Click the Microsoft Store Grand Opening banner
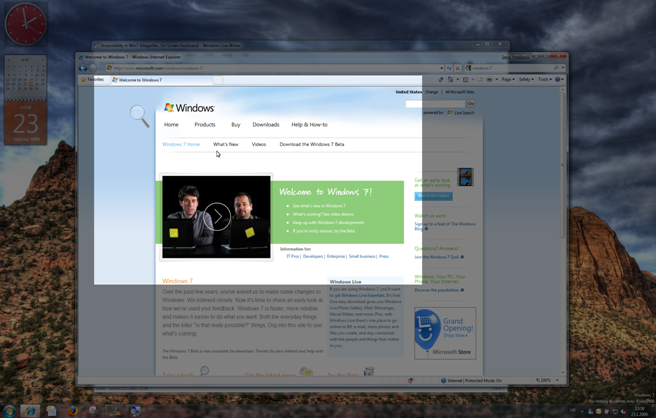Screen dimensions: 656x418 (445, 333)
